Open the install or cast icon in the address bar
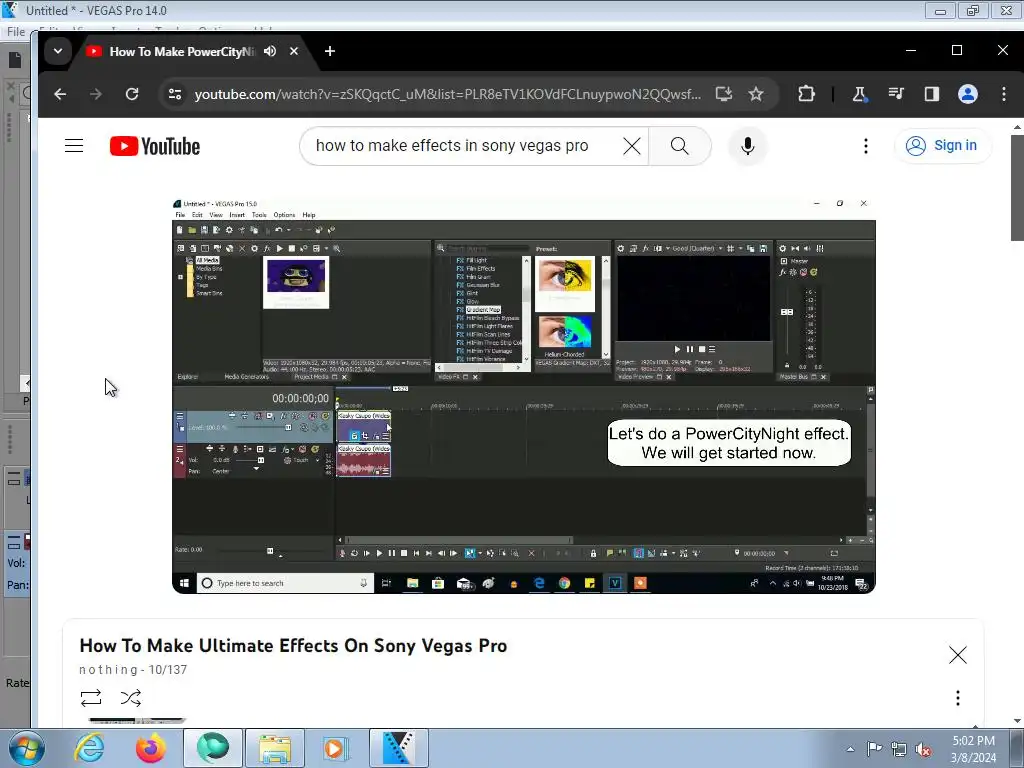 pyautogui.click(x=724, y=94)
